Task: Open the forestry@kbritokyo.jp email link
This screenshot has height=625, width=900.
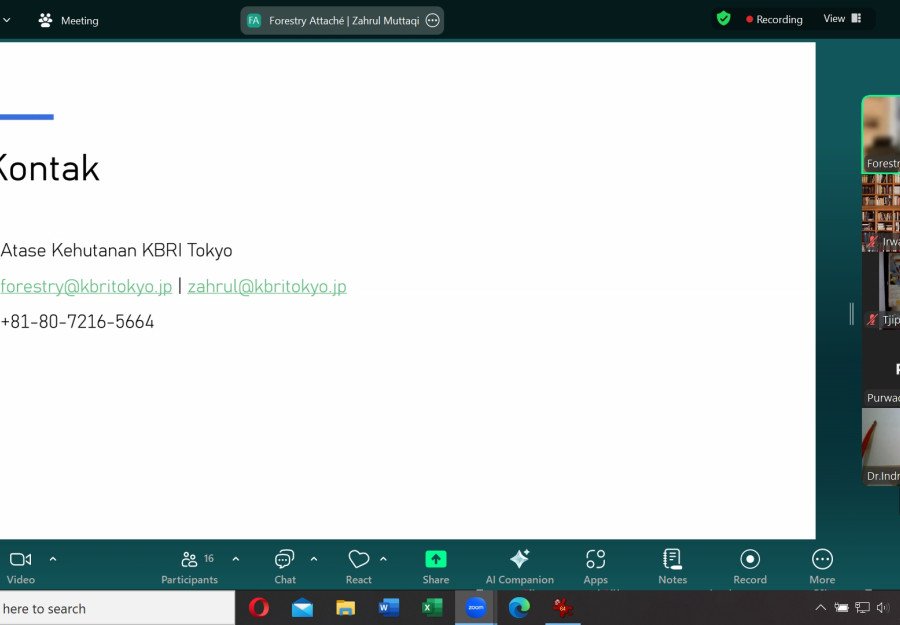Action: 86,286
